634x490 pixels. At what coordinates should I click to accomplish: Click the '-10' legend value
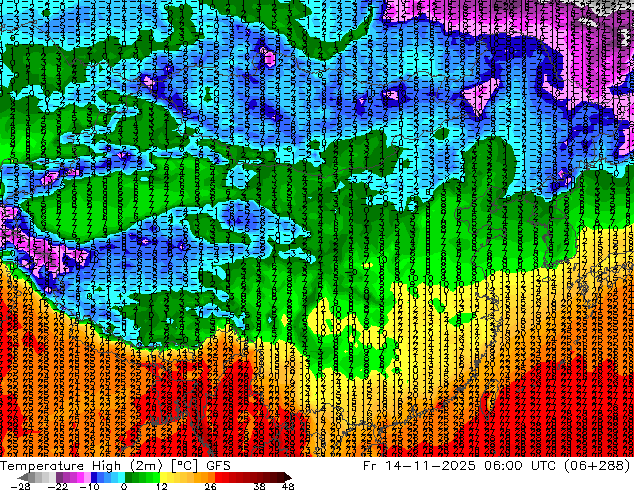click(x=89, y=486)
